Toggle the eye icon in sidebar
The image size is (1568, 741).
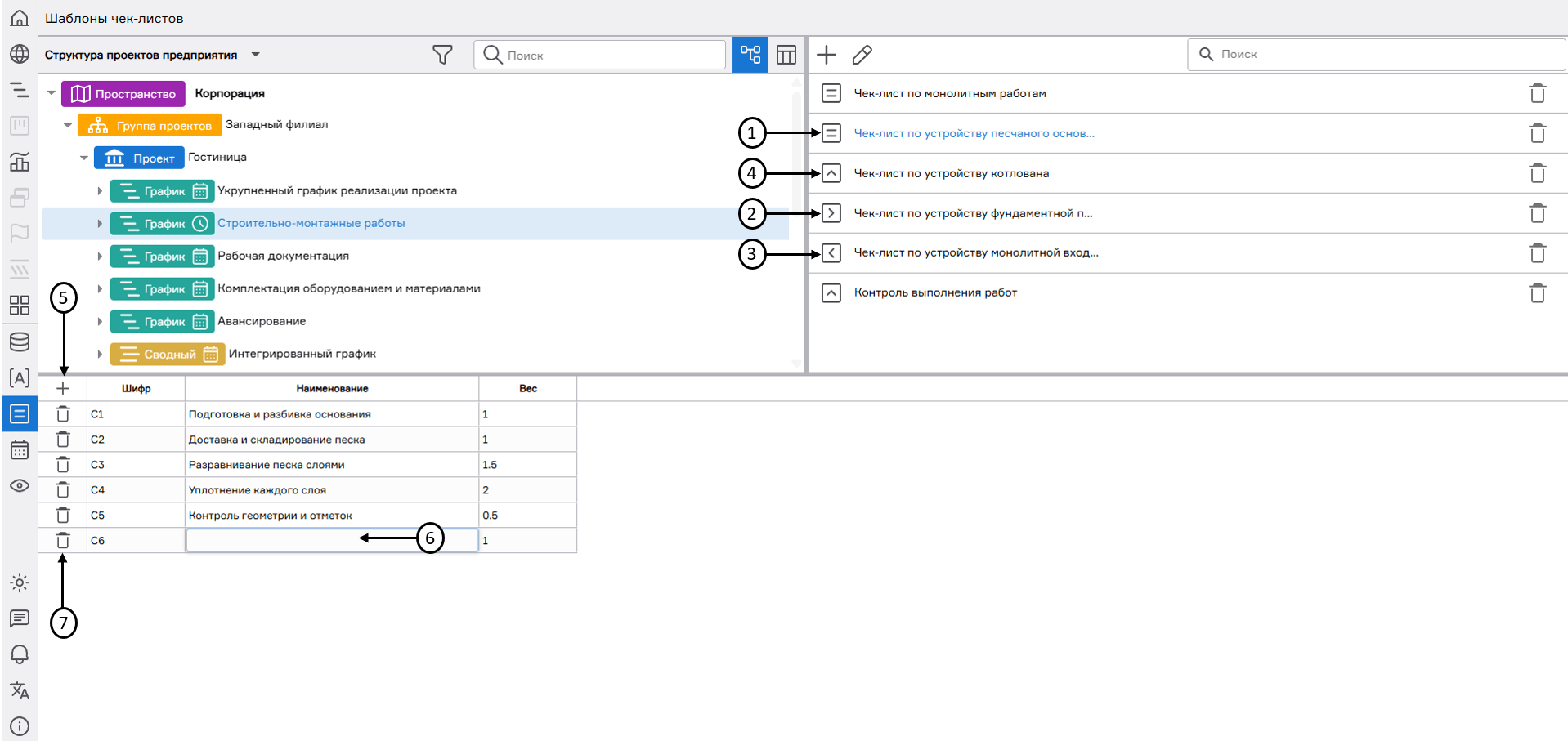click(x=20, y=486)
